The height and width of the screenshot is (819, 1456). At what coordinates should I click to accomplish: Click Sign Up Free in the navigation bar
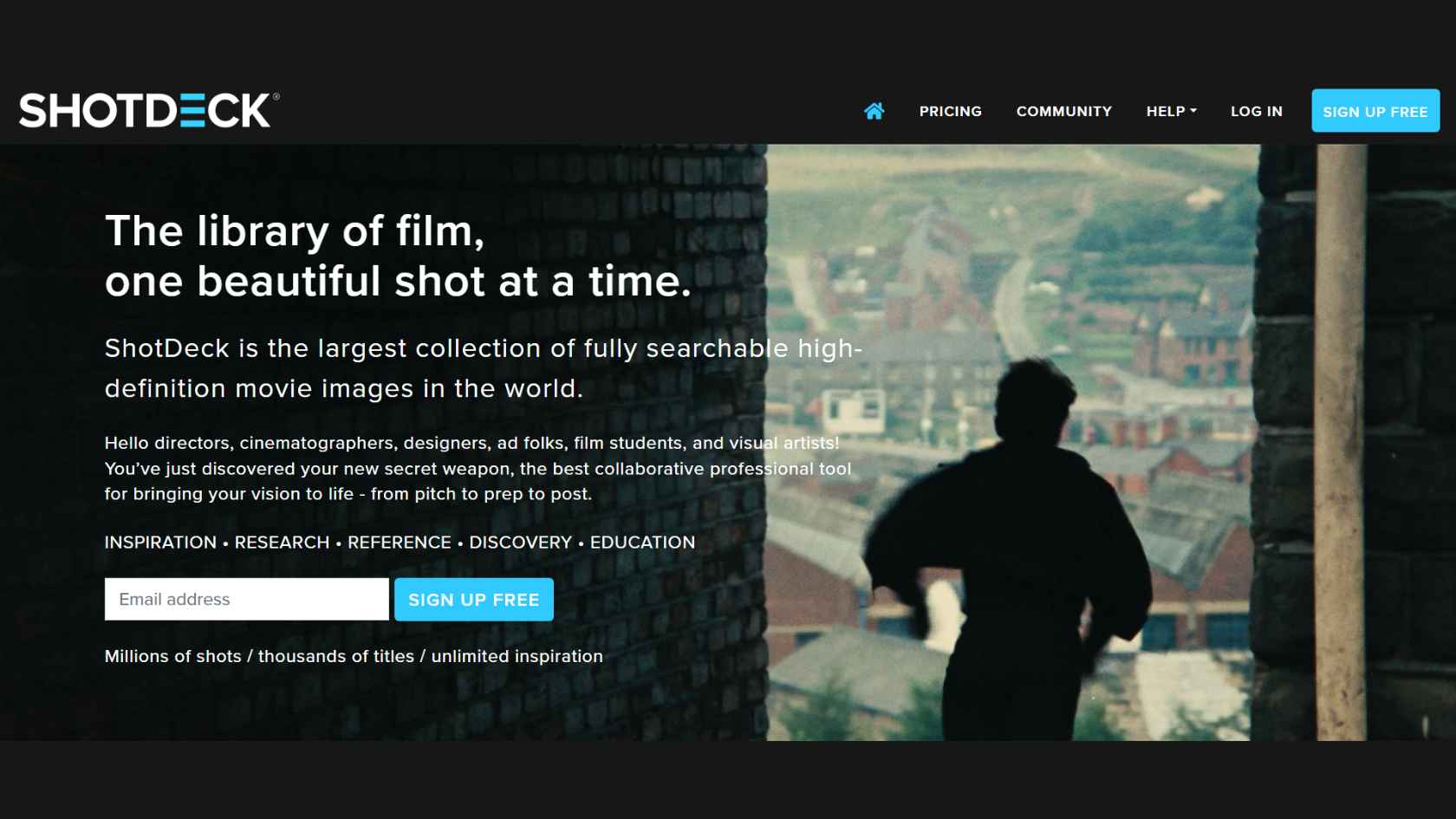pos(1375,111)
